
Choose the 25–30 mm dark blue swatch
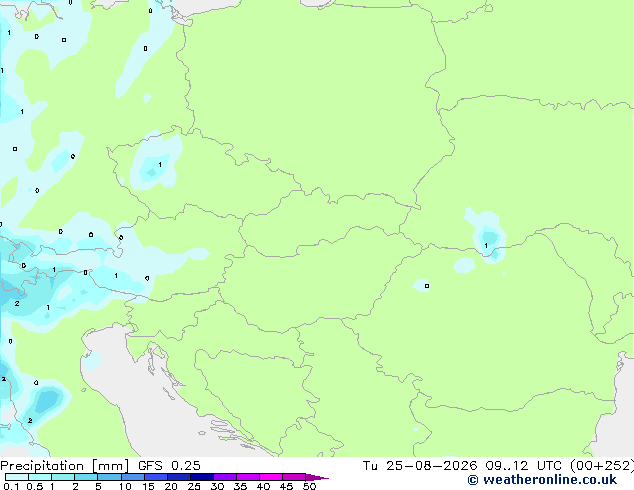(x=202, y=477)
